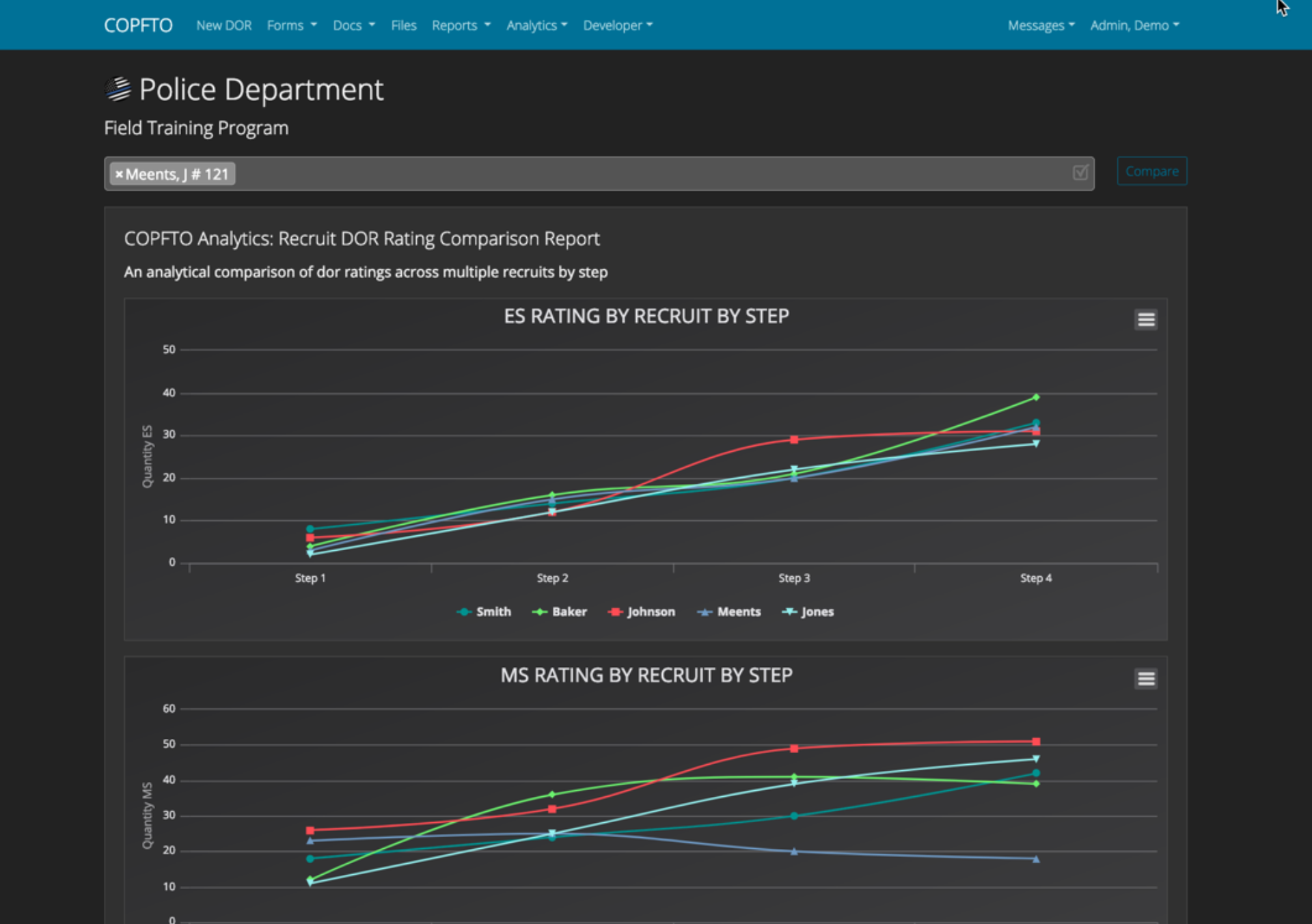Screen dimensions: 1312x924
Task: Open the MS chart hamburger menu
Action: point(1146,678)
